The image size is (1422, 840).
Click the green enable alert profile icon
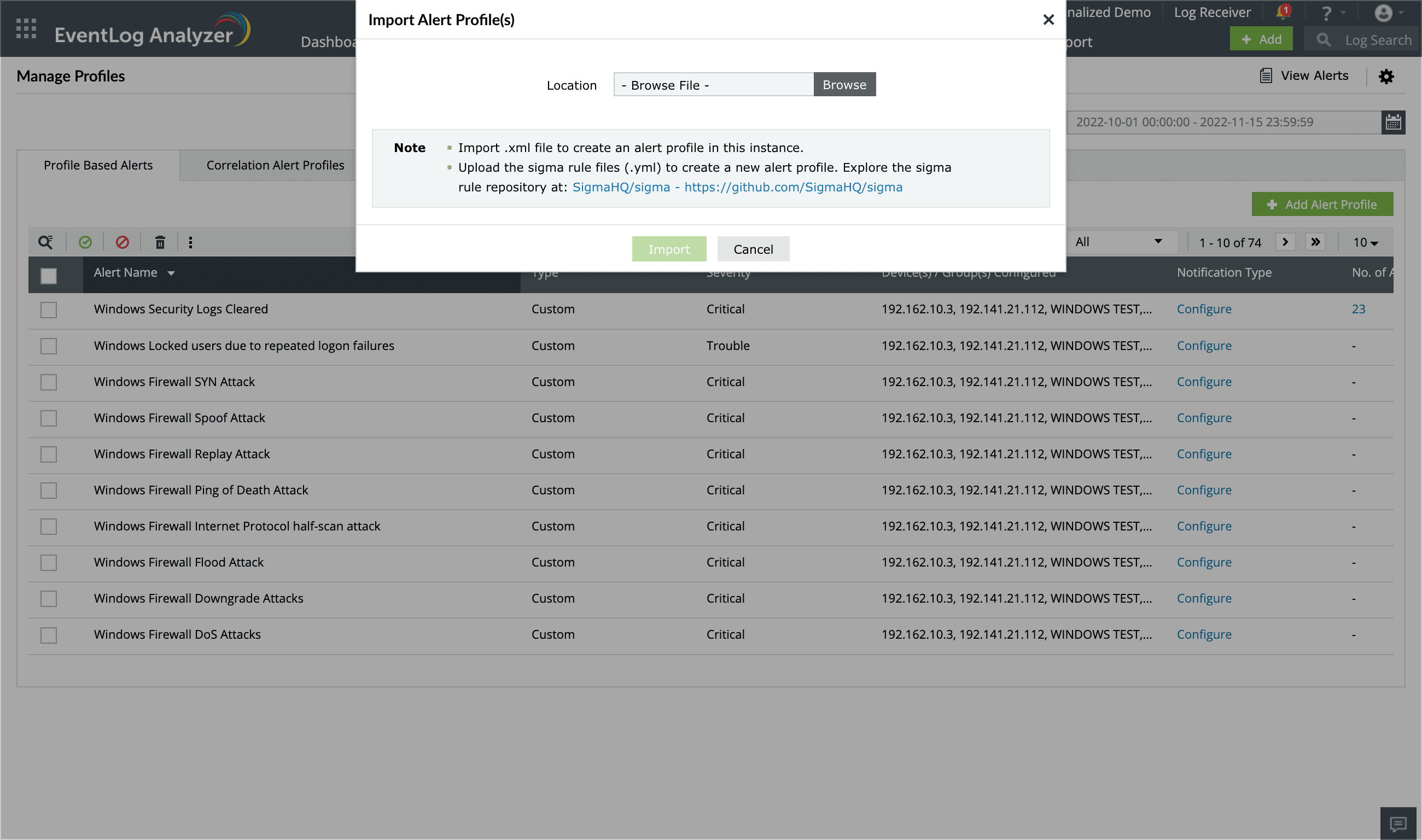pos(85,242)
